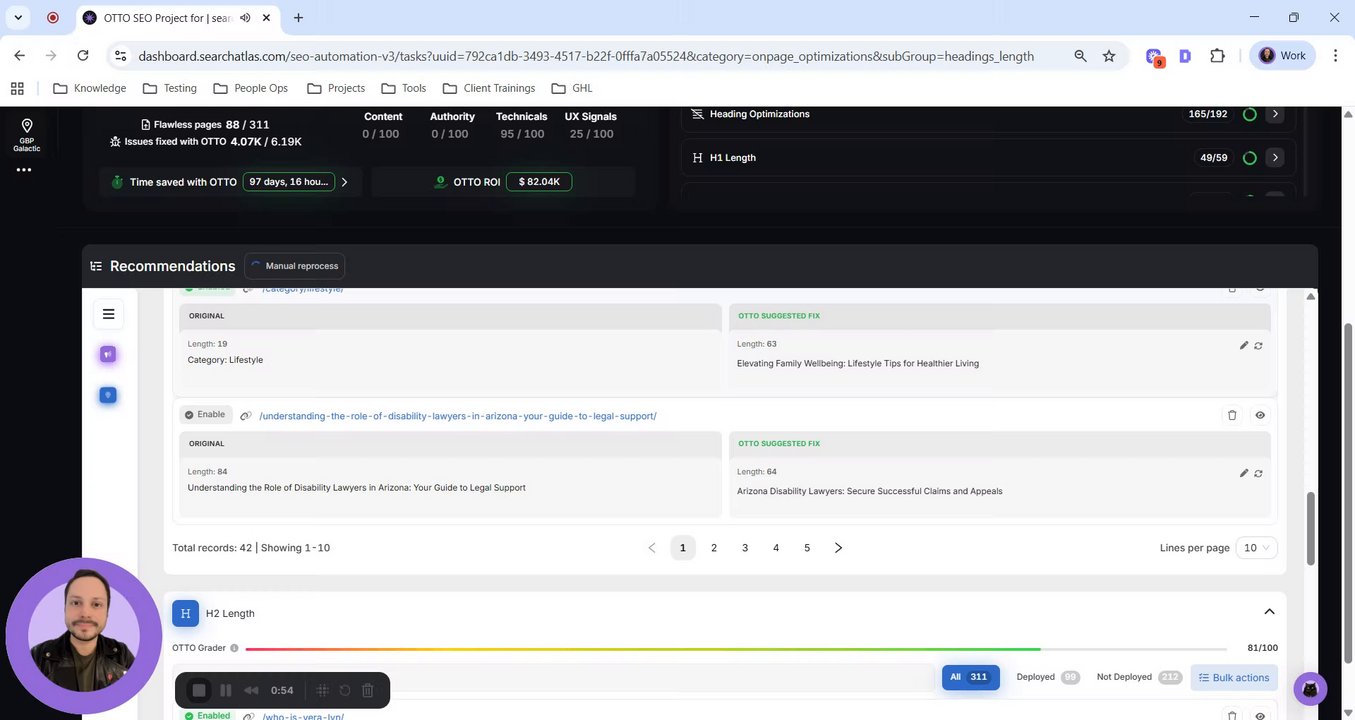Go to pagination page 5
1355x720 pixels.
pos(807,548)
